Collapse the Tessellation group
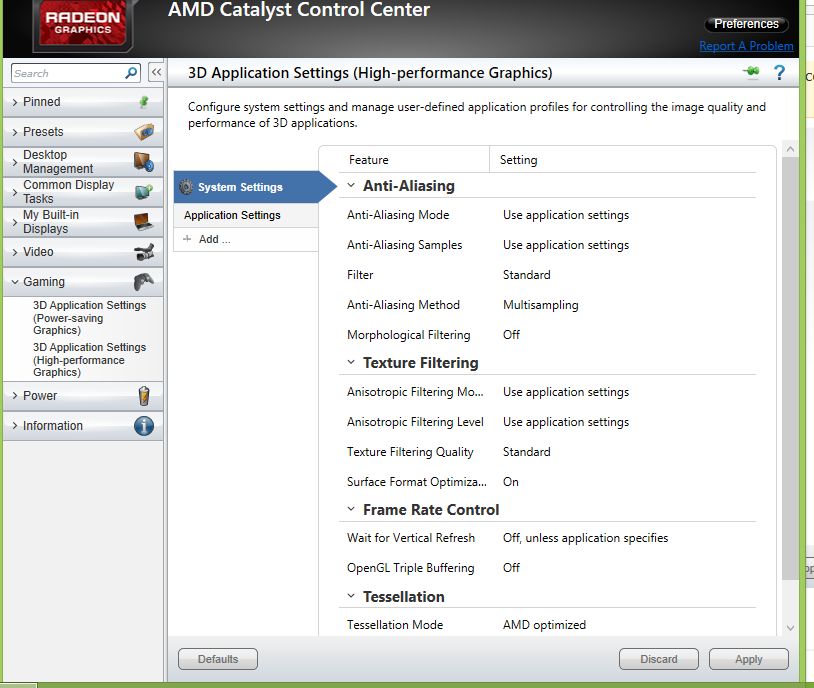 pyautogui.click(x=351, y=596)
